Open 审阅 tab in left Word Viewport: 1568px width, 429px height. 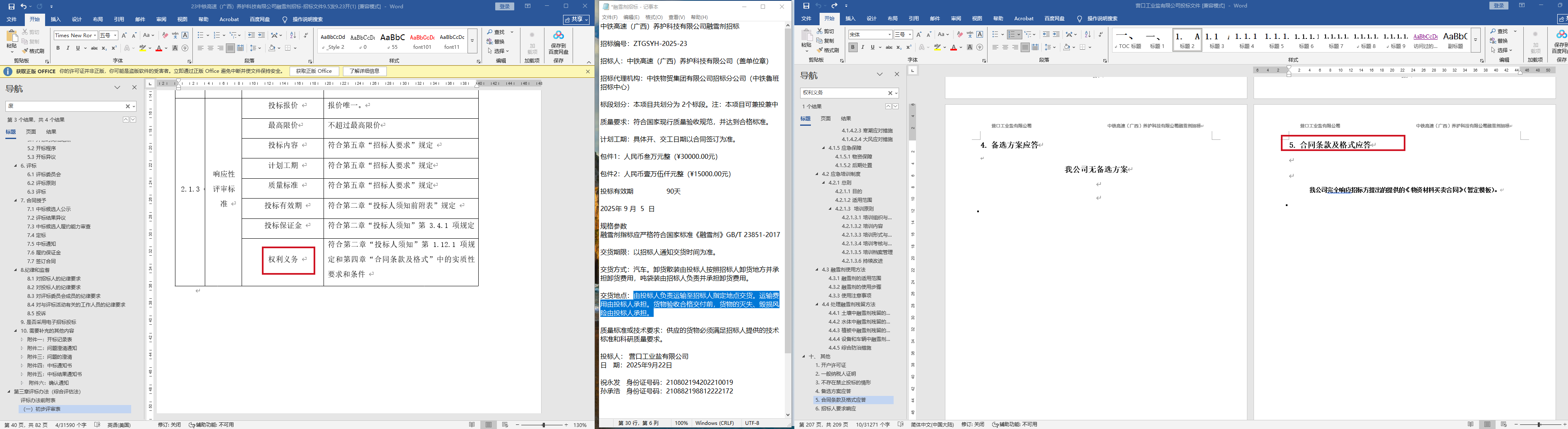[161, 19]
